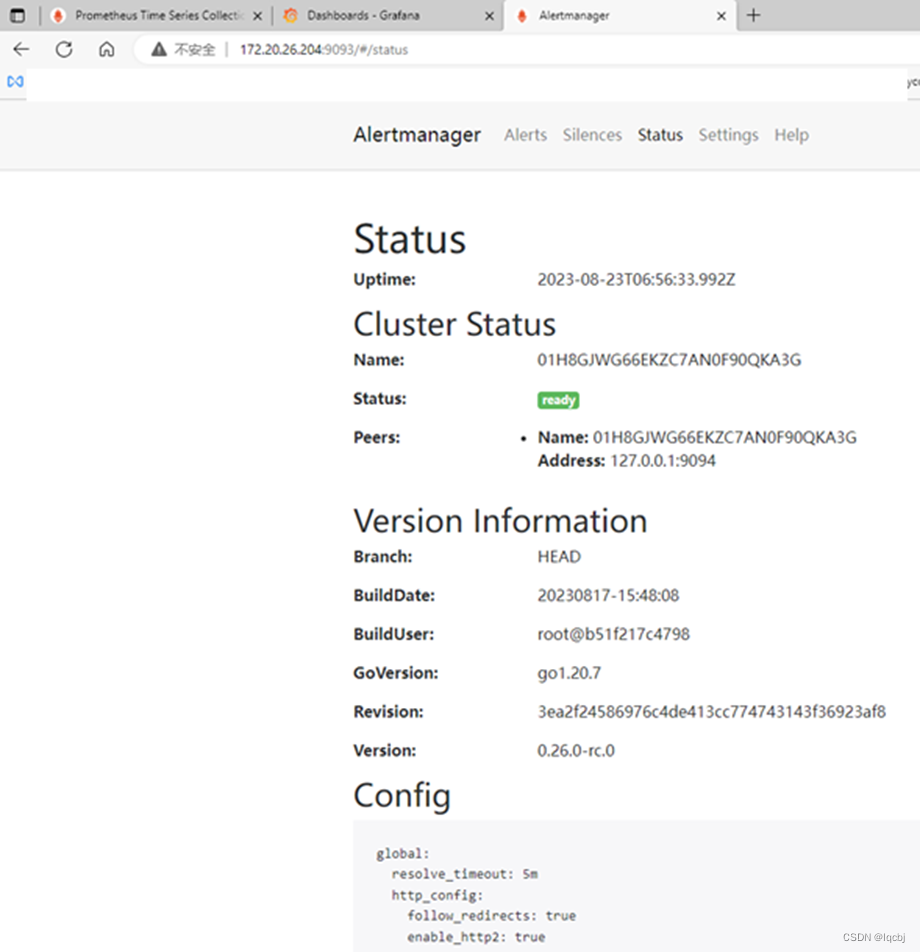Open the Alerts page in Alertmanager
This screenshot has height=952, width=920.
(525, 135)
